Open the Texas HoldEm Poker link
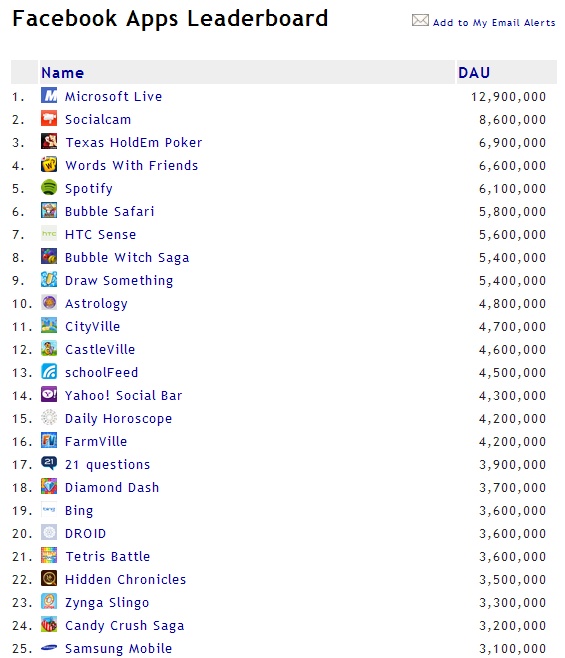Viewport: 565px width, 658px height. click(x=133, y=143)
